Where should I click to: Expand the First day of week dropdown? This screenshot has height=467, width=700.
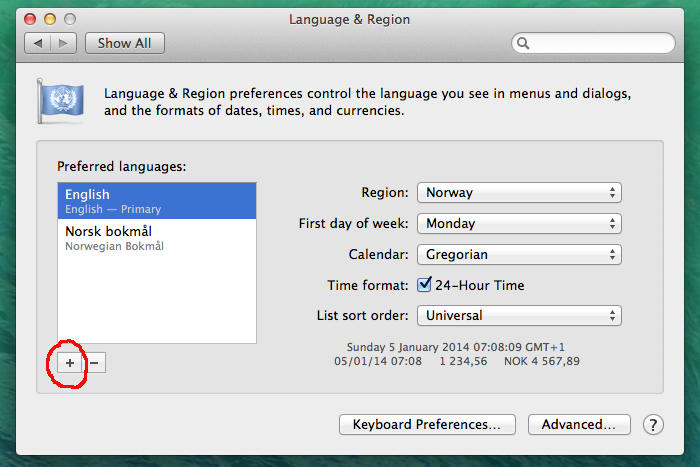coord(519,224)
